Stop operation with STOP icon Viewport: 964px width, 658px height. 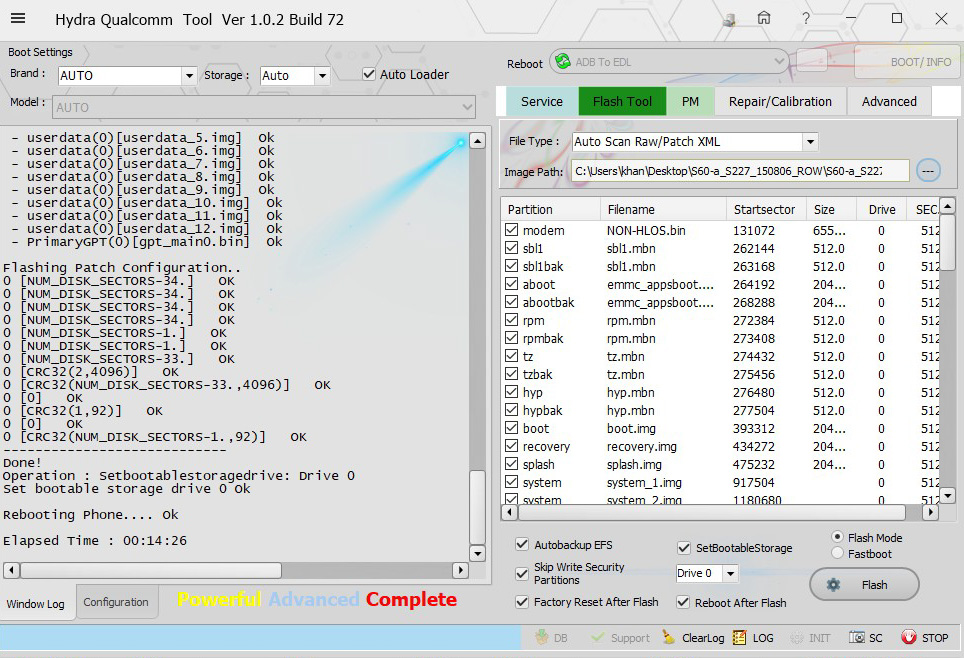coord(909,637)
